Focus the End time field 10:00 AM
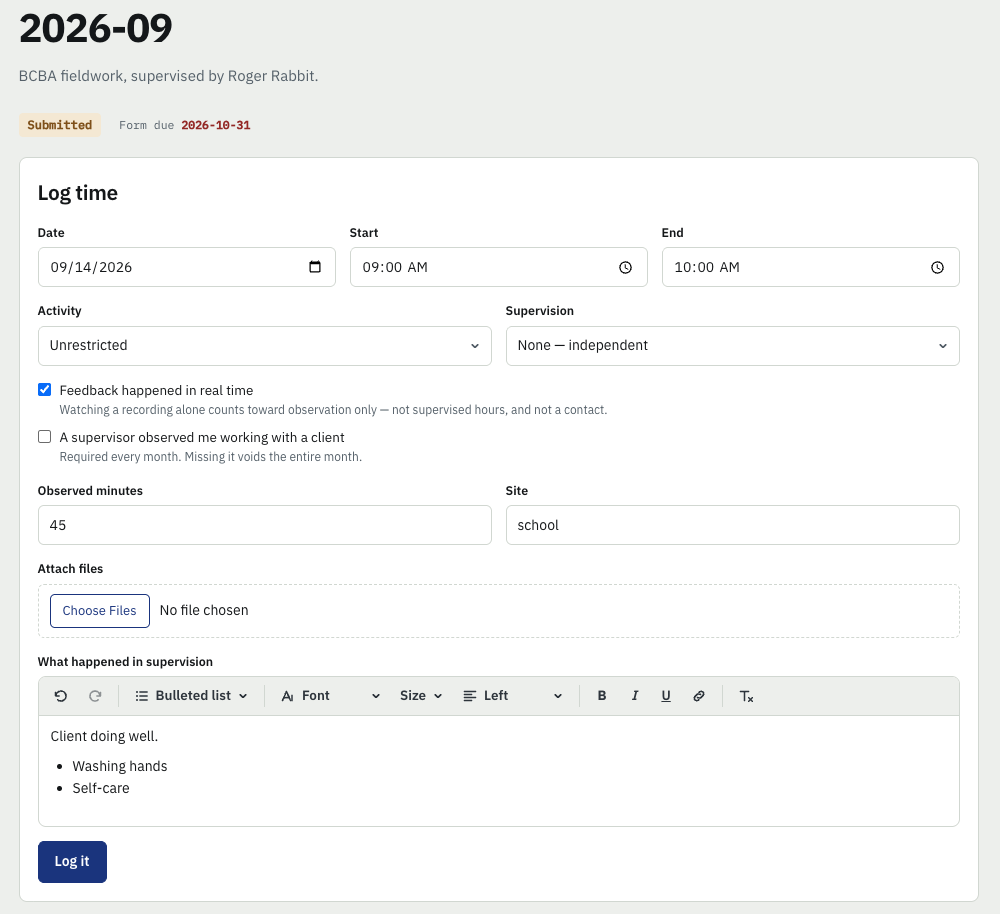This screenshot has width=1000, height=914. pyautogui.click(x=811, y=267)
